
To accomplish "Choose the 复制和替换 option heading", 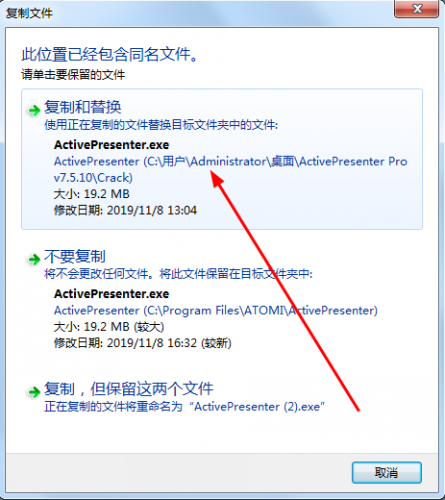I will click(x=83, y=107).
